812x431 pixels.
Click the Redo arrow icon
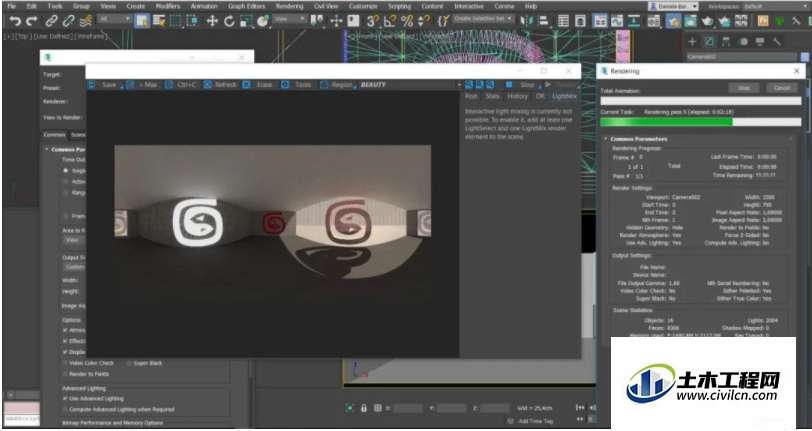pos(32,21)
